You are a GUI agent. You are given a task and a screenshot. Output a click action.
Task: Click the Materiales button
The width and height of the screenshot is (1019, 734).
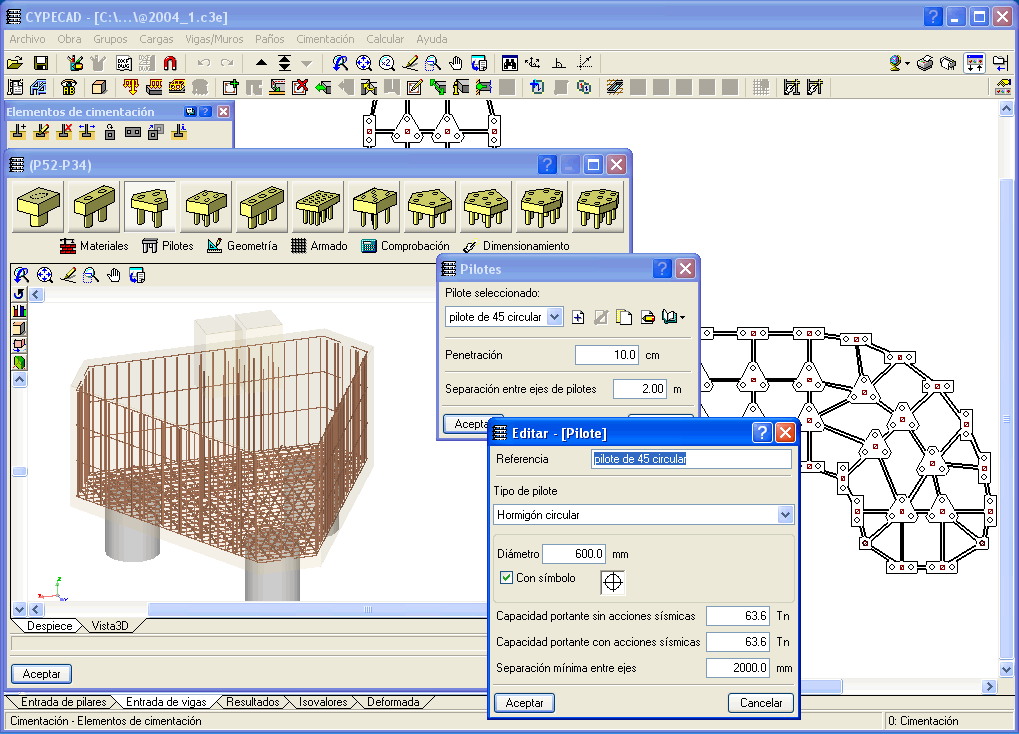click(x=94, y=246)
